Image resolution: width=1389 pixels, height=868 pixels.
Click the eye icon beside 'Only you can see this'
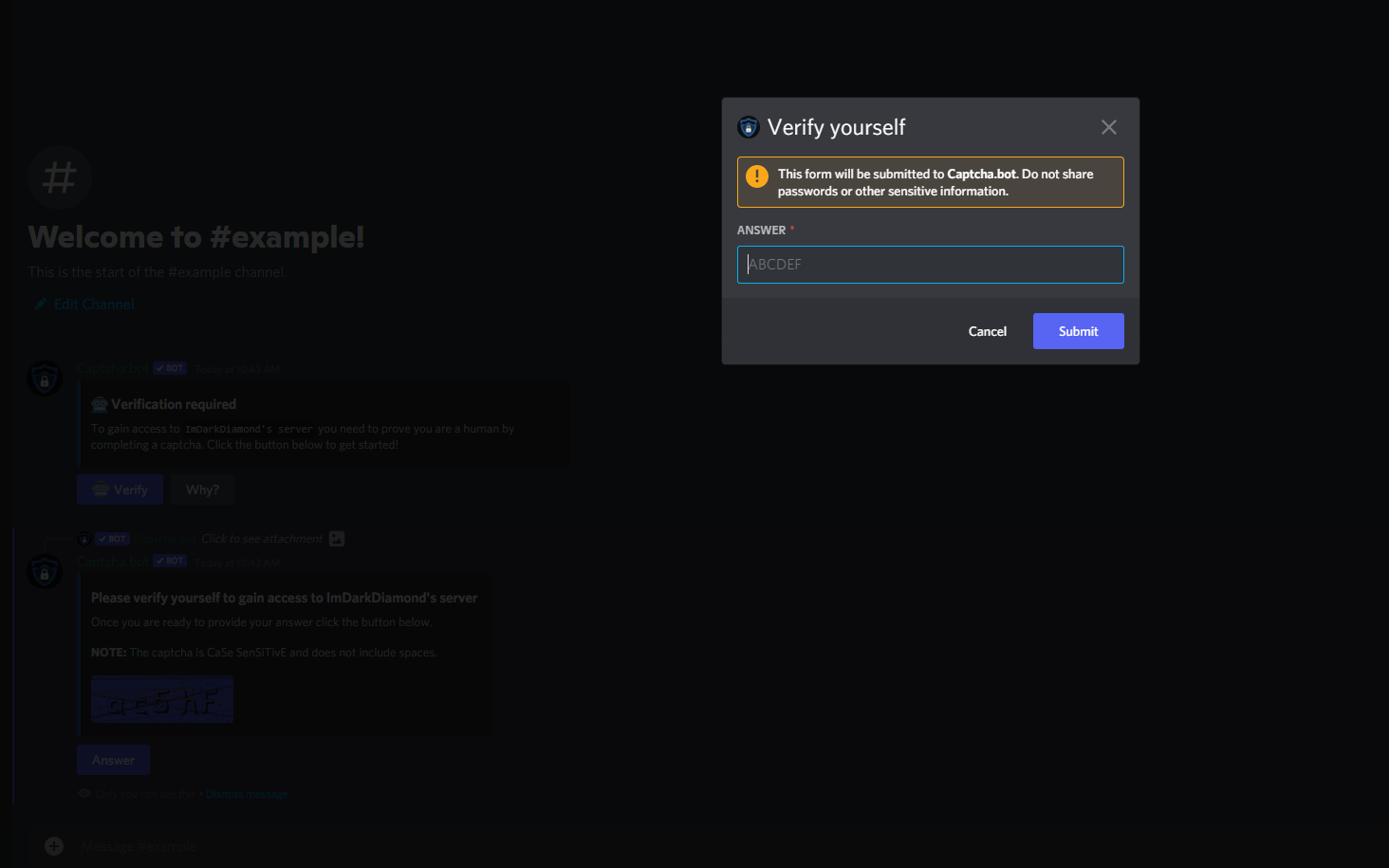point(84,794)
